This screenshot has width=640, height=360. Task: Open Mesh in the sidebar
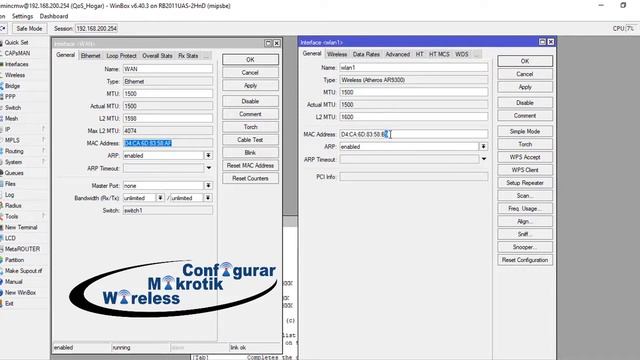[x=11, y=118]
